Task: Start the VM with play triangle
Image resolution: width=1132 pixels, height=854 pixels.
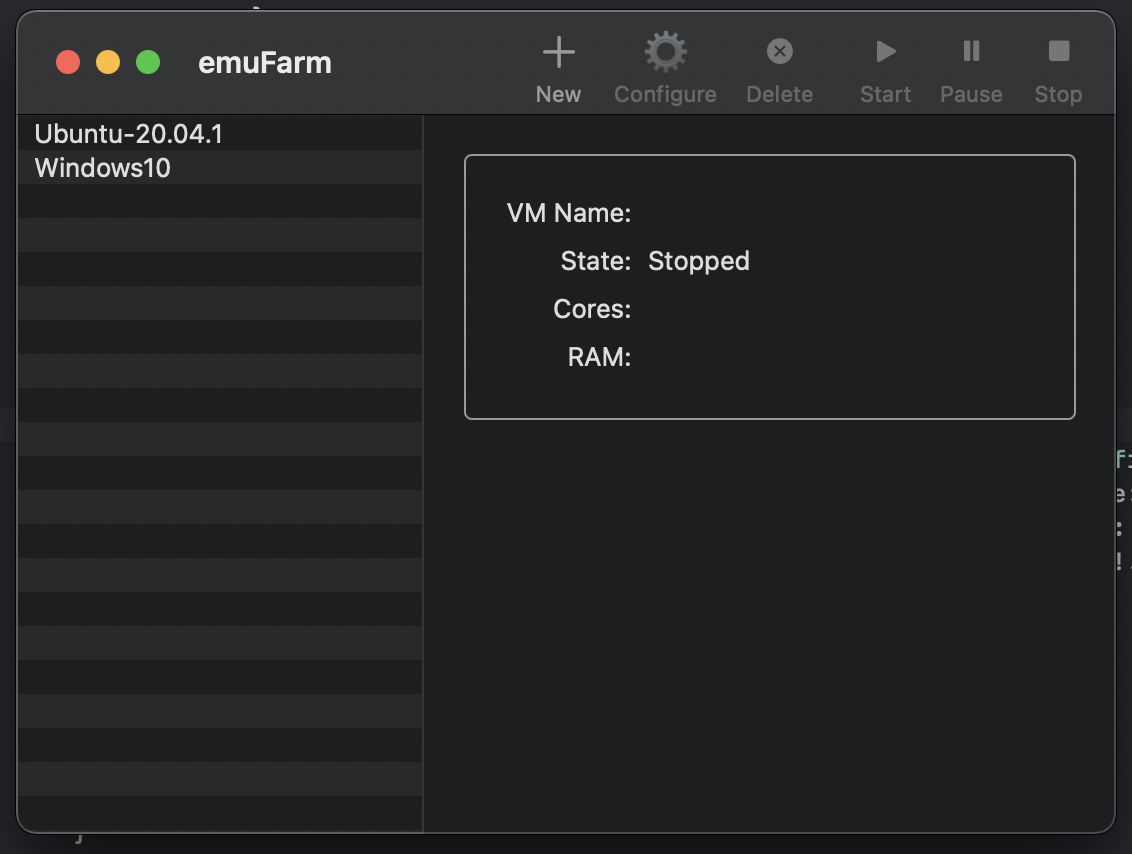Action: (x=886, y=51)
